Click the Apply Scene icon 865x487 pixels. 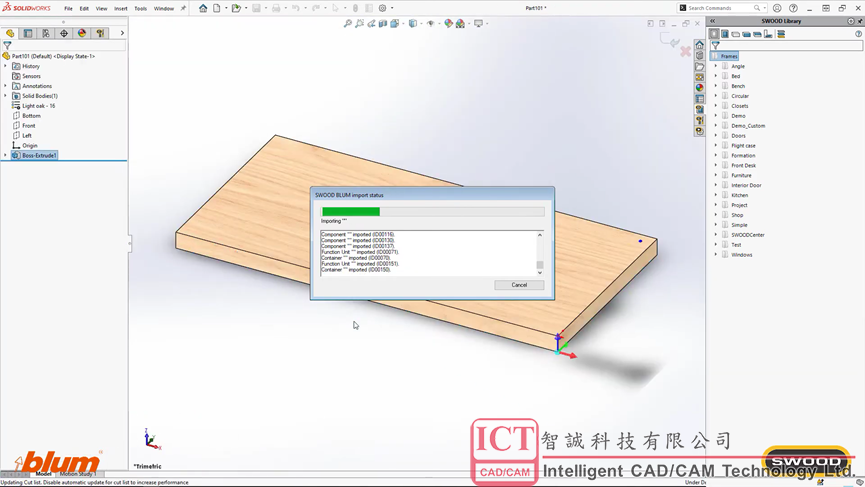tap(460, 24)
